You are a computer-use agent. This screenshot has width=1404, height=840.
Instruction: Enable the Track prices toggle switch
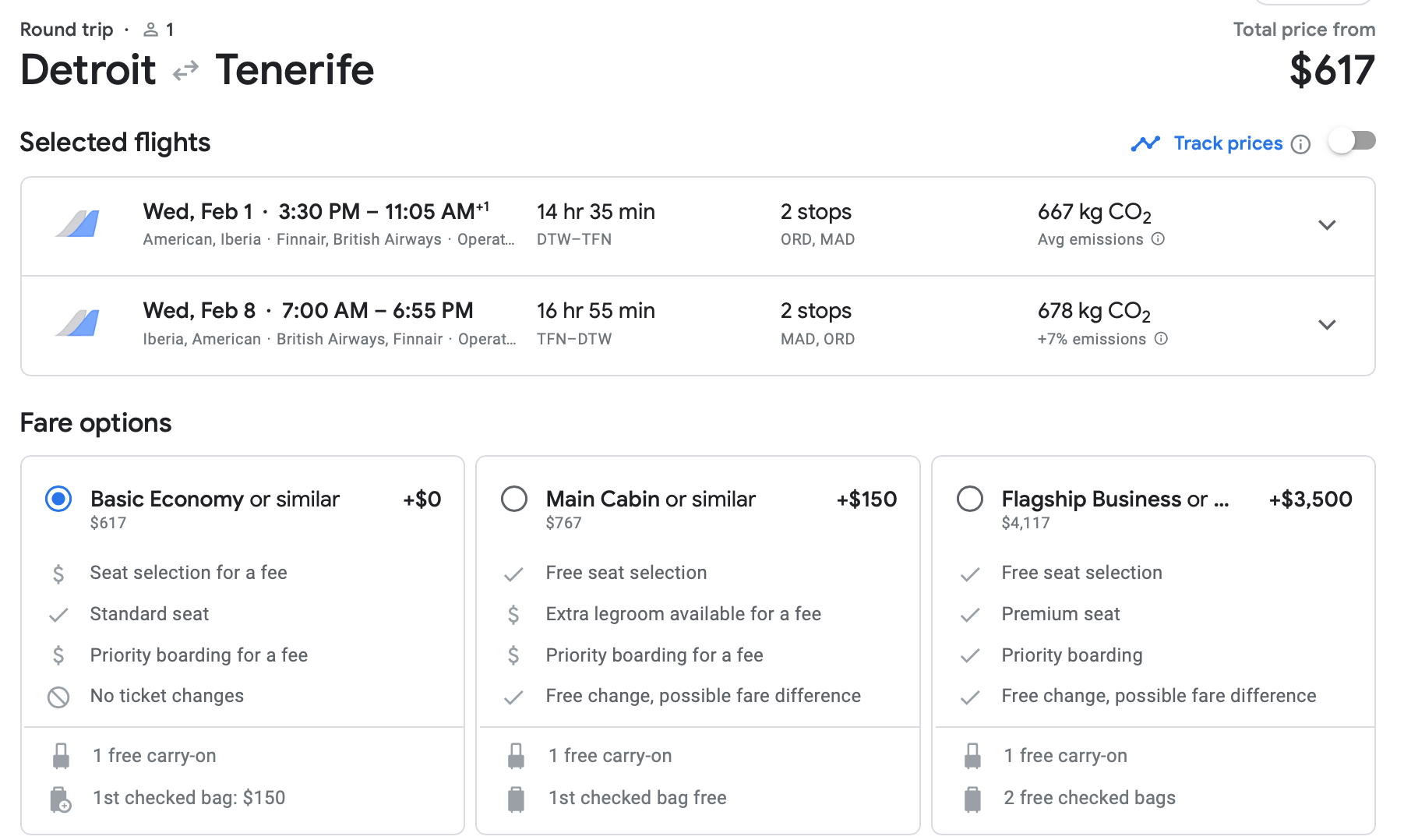click(x=1352, y=142)
